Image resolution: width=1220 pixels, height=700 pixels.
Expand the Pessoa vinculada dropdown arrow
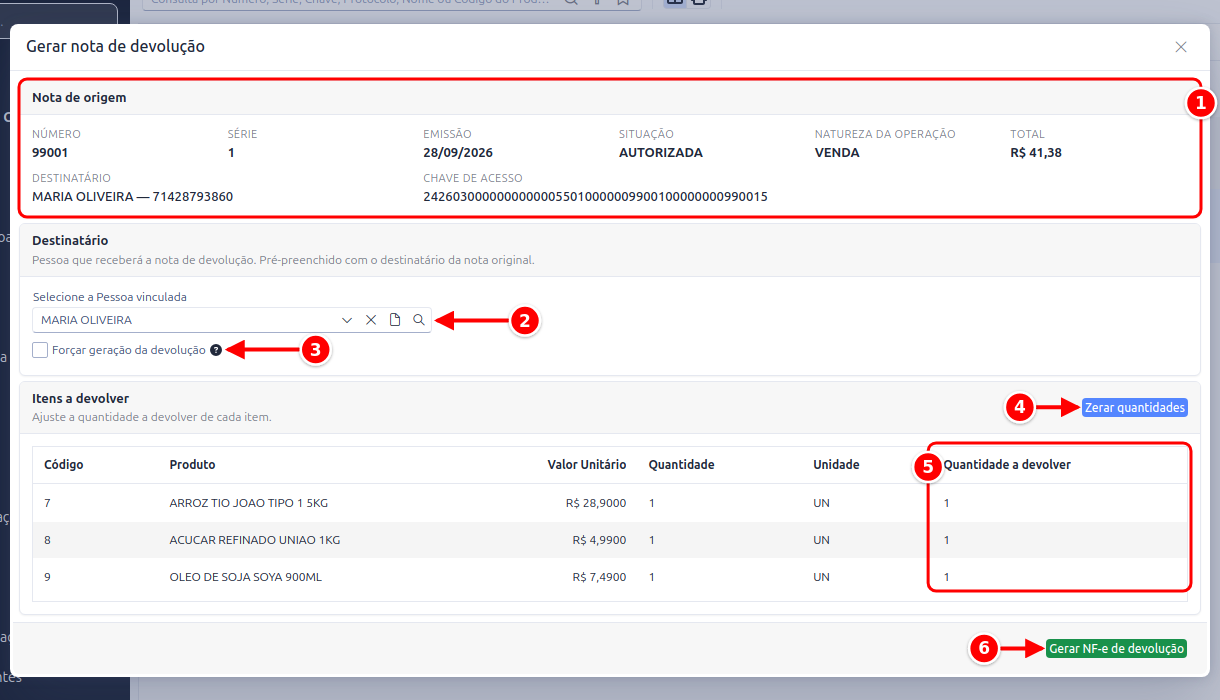click(347, 320)
